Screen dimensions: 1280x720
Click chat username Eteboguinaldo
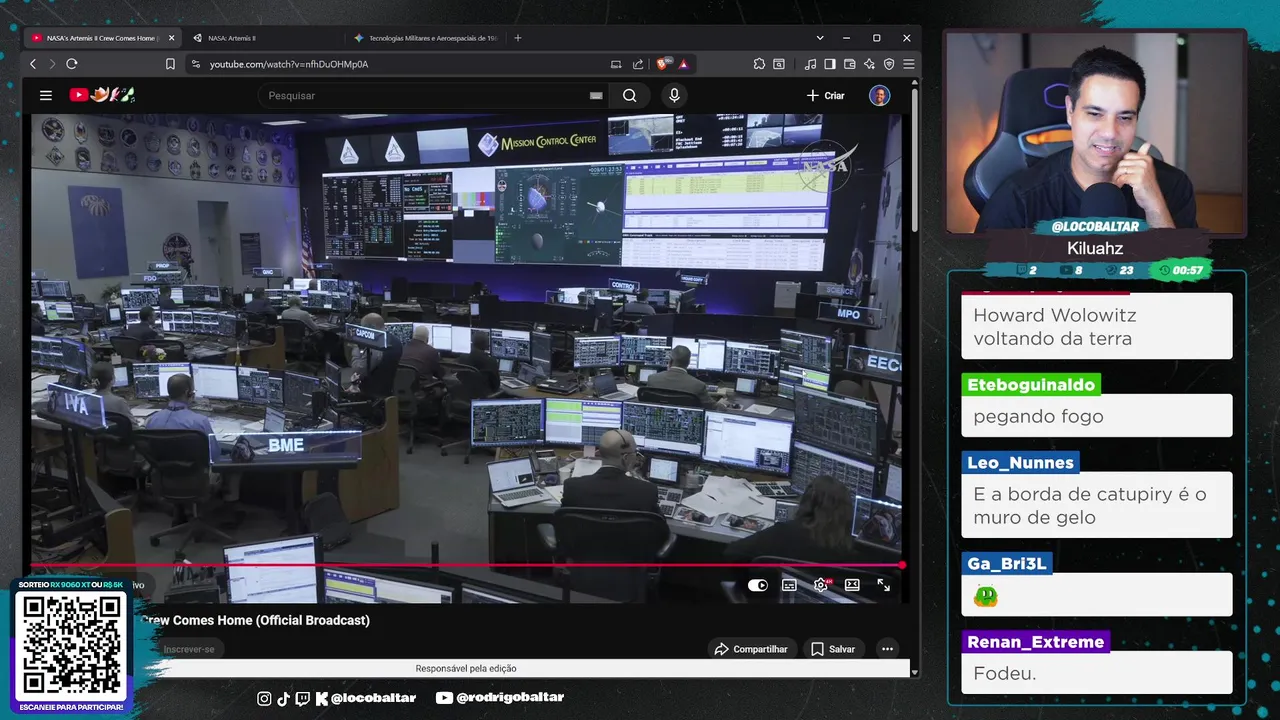click(x=1031, y=385)
